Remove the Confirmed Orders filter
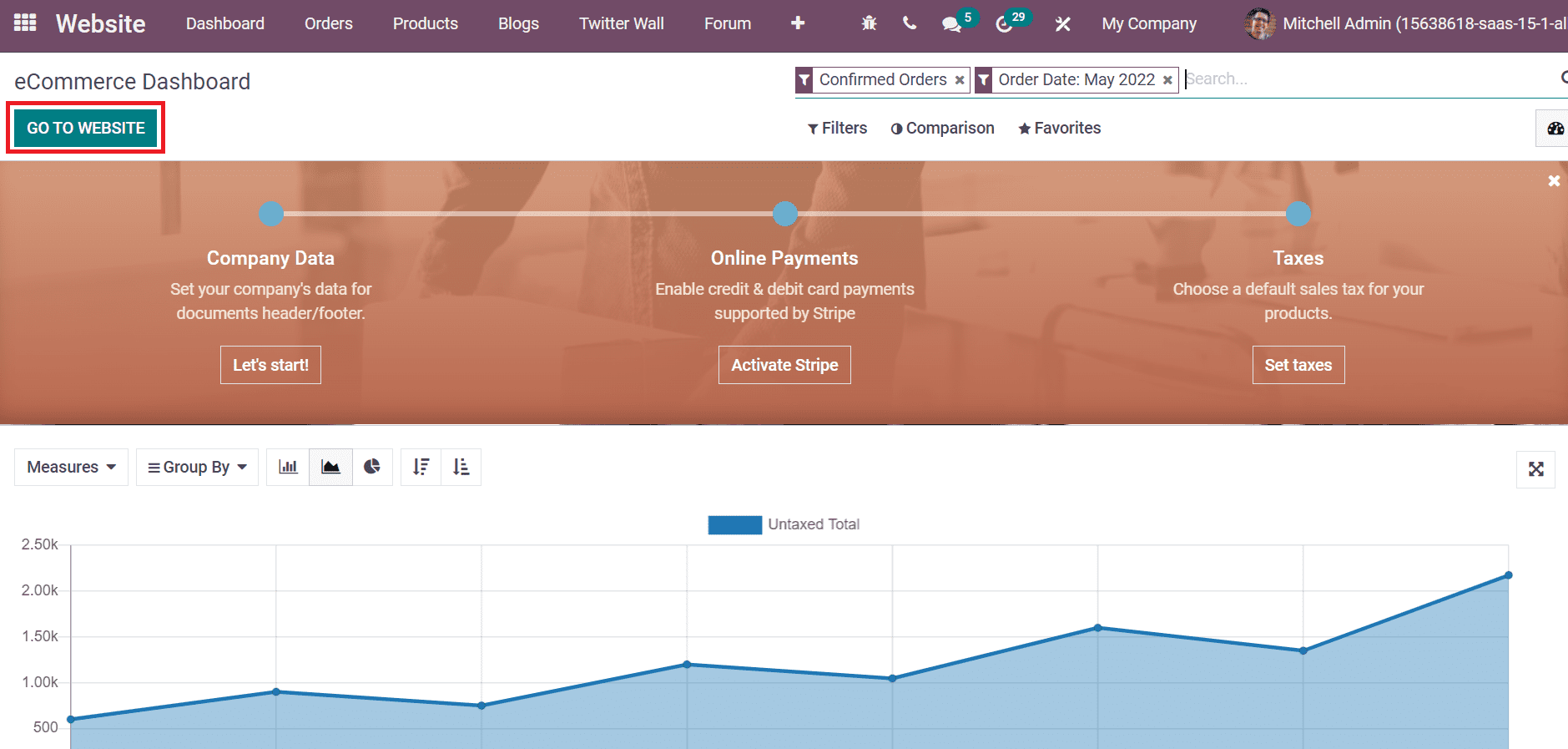Viewport: 1568px width, 749px height. pos(960,80)
